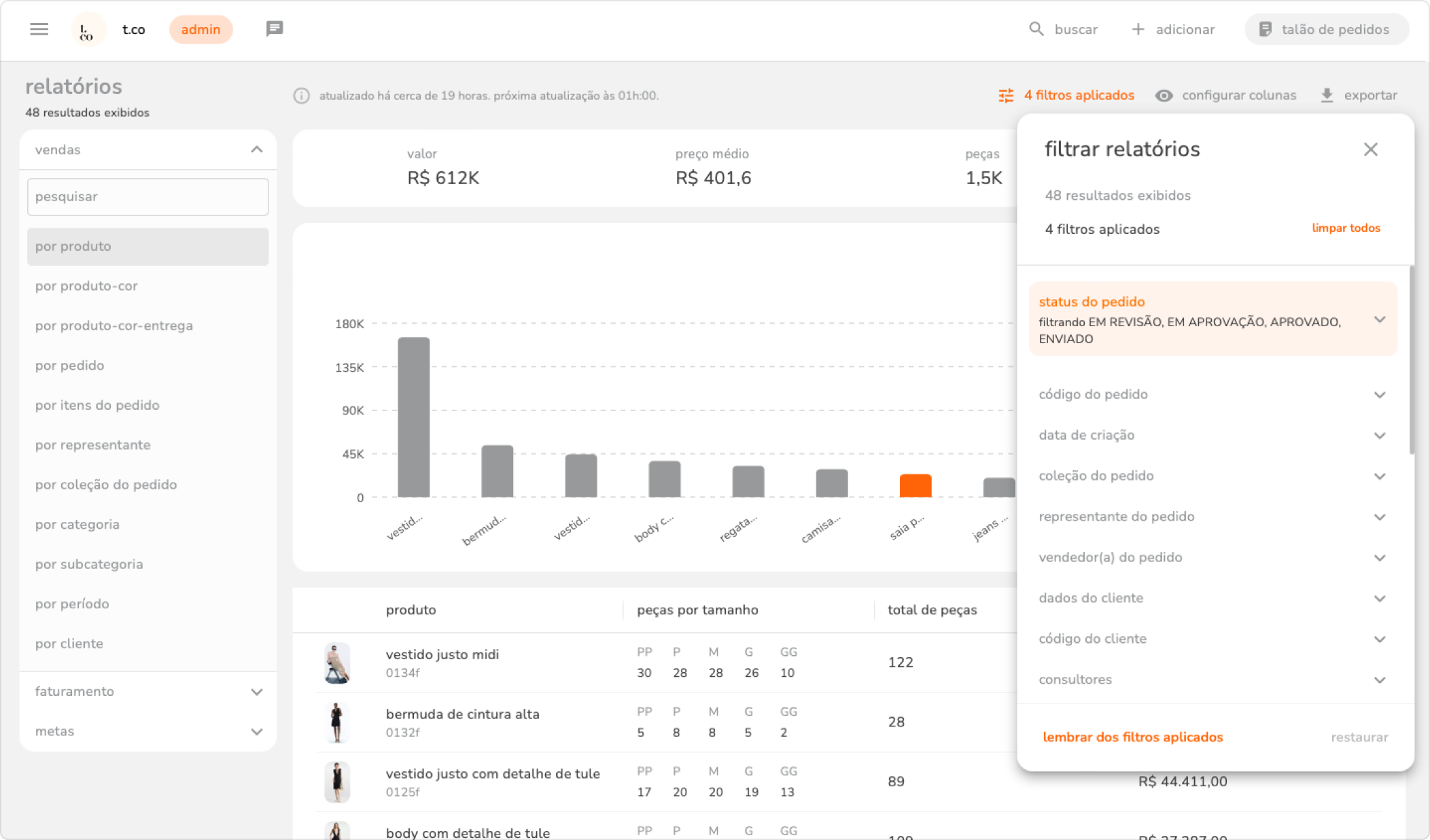Viewport: 1430px width, 840px height.
Task: Click the pesquisar search field
Action: click(147, 197)
